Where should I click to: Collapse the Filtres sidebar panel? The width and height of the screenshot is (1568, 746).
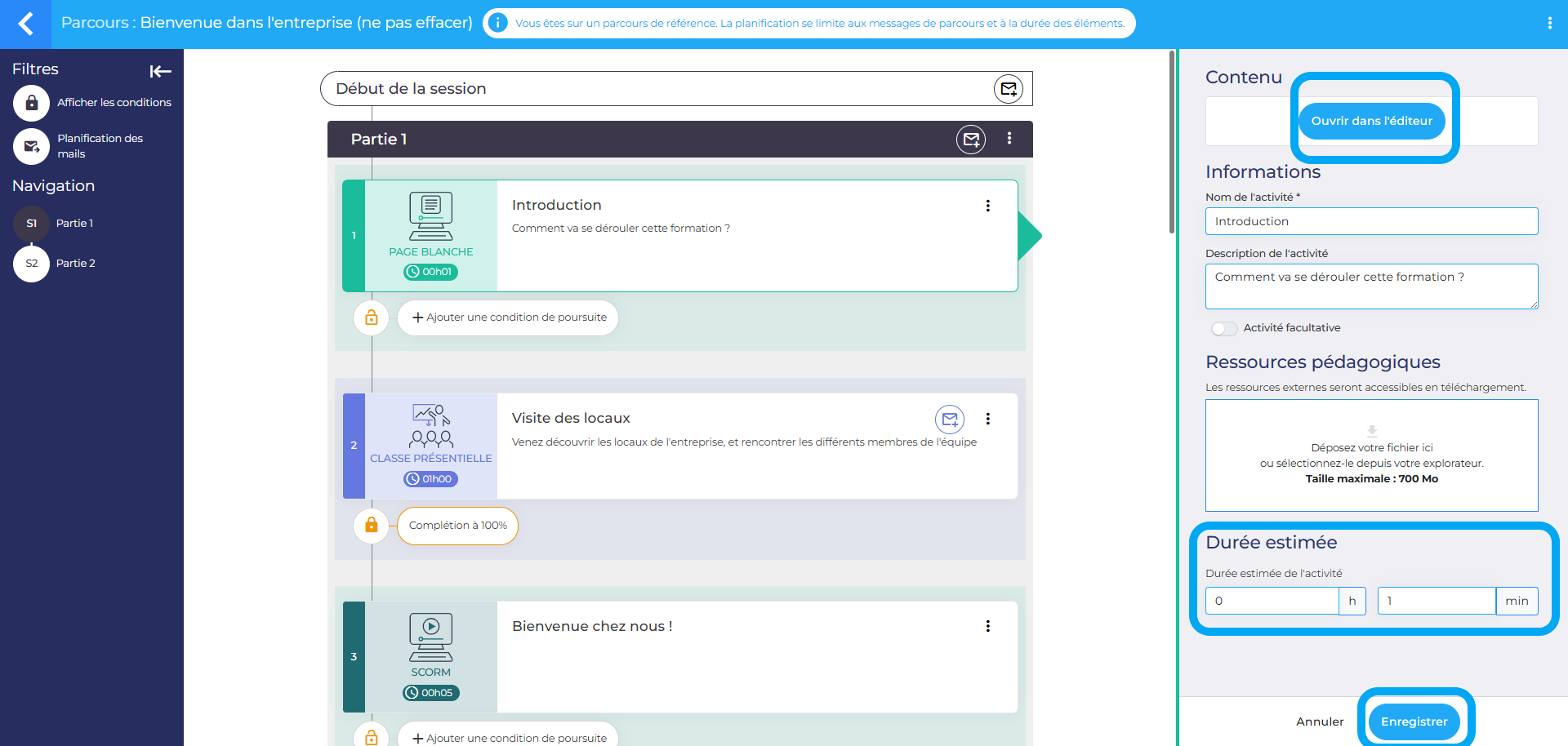click(160, 71)
